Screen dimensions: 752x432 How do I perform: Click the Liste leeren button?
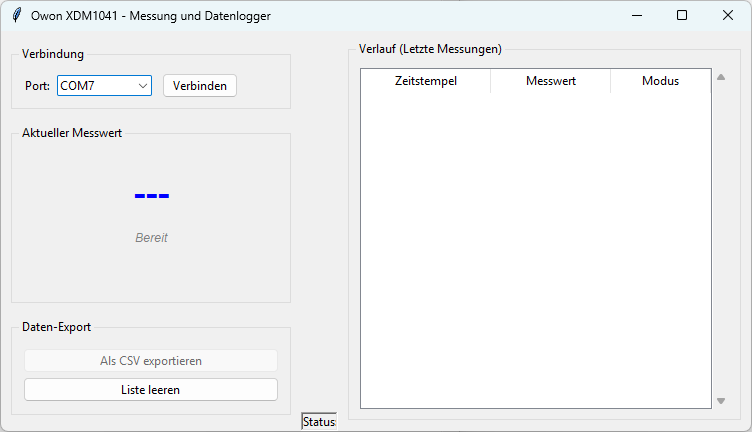tap(151, 390)
